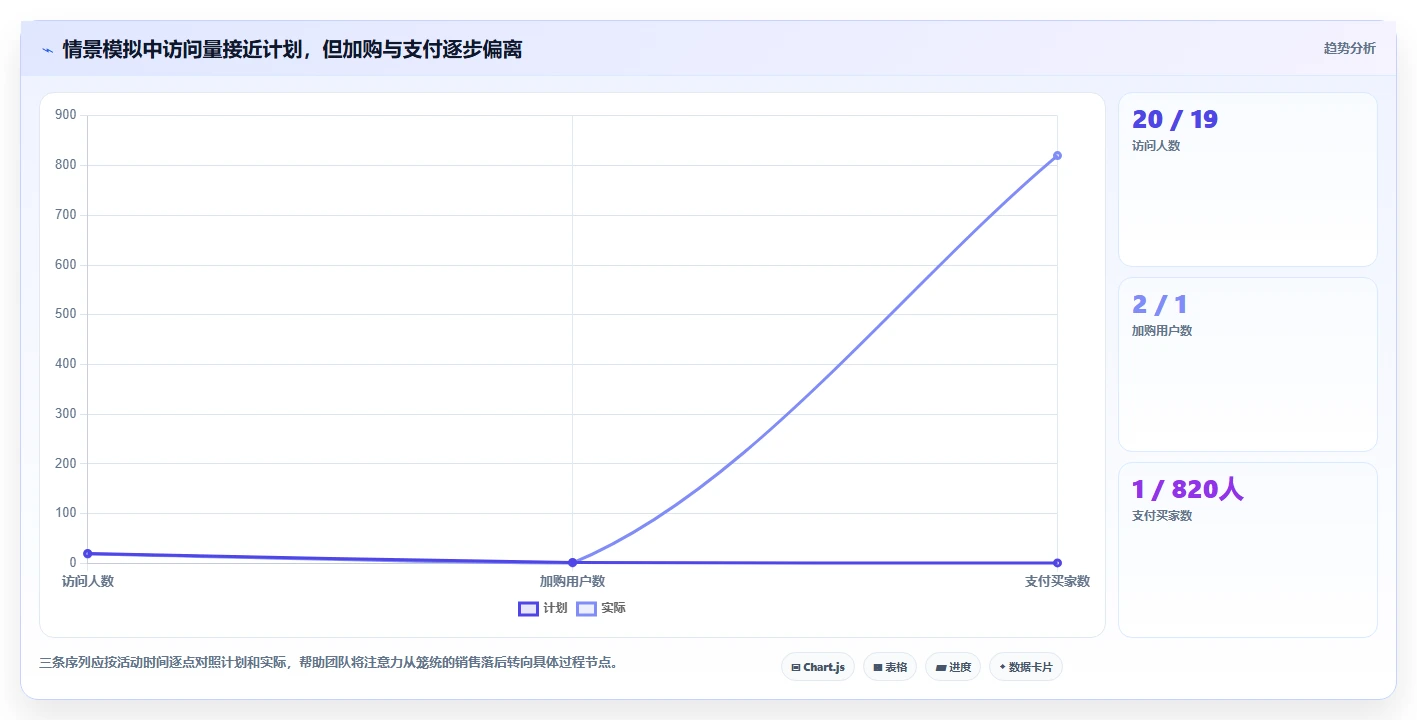This screenshot has width=1417, height=720.
Task: Click the 100 y-axis value
Action: pyautogui.click(x=66, y=513)
